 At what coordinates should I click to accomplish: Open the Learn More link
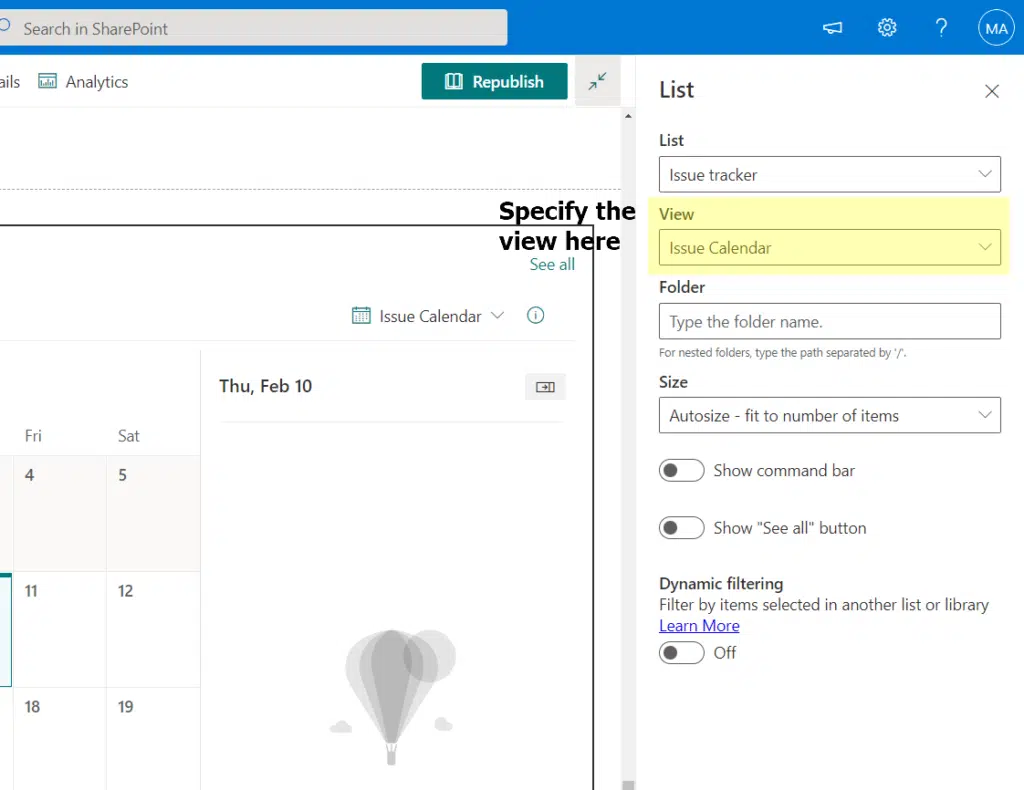(x=699, y=625)
